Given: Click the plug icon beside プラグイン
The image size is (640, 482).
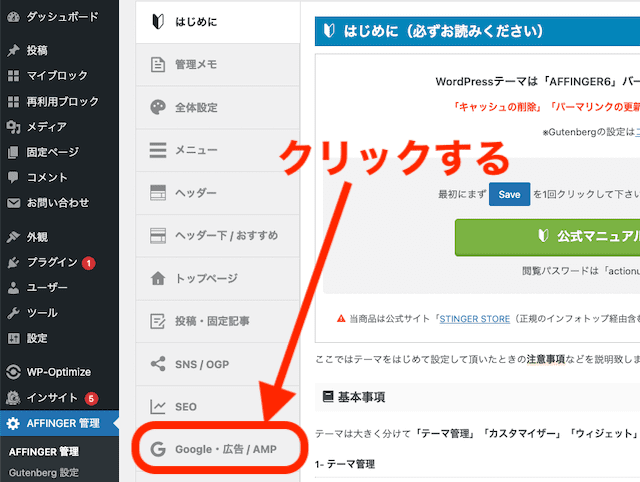Looking at the screenshot, I should (x=13, y=262).
